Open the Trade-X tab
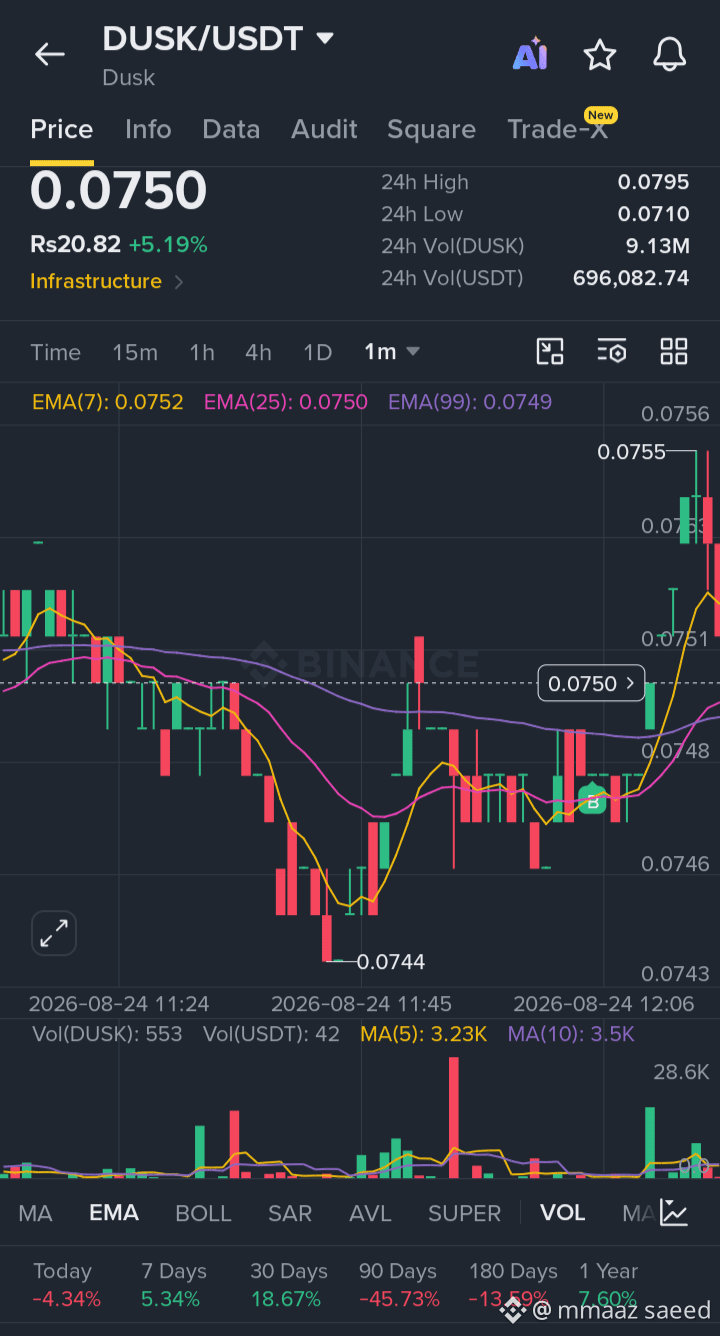Viewport: 720px width, 1336px height. click(557, 129)
